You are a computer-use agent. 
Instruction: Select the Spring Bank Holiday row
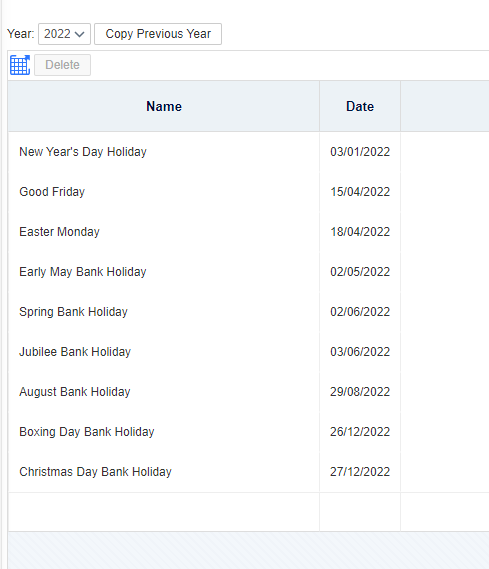click(x=248, y=312)
